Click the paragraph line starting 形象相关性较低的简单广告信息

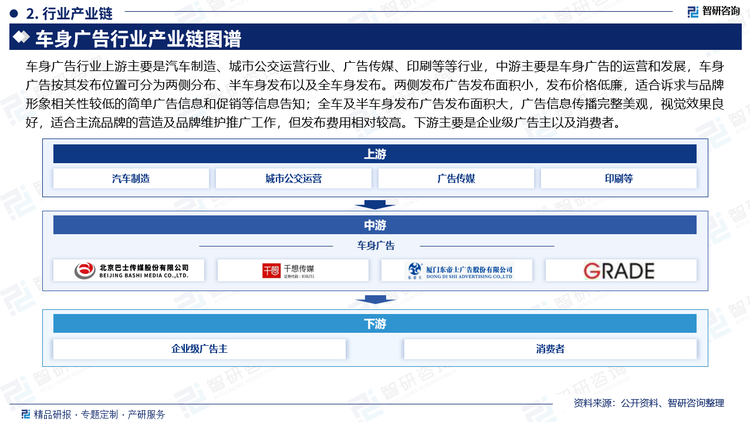(375, 104)
